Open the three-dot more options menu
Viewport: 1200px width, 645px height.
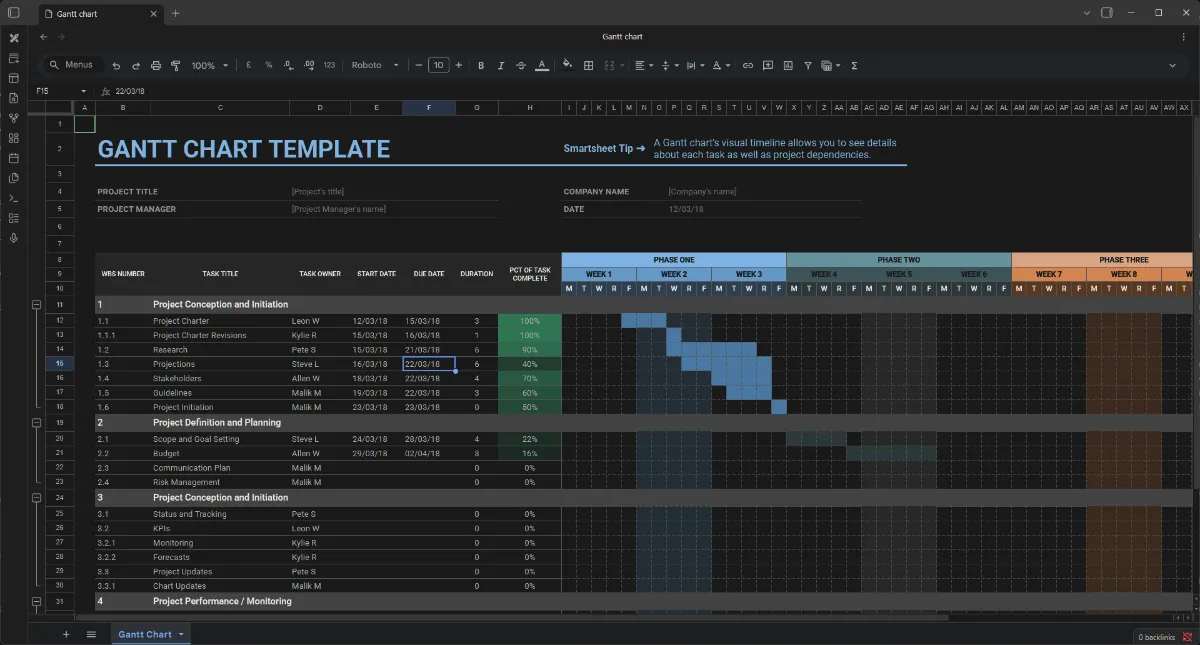pyautogui.click(x=1184, y=37)
